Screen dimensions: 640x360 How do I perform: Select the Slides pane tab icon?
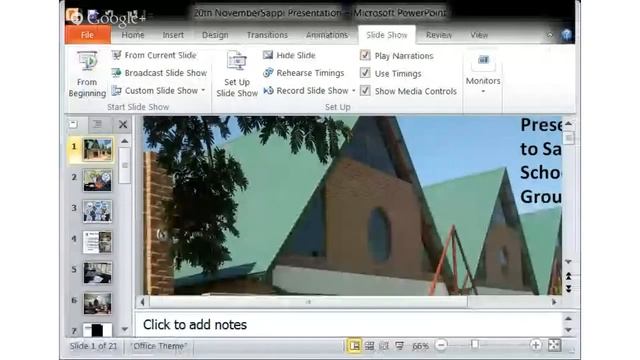[74, 124]
